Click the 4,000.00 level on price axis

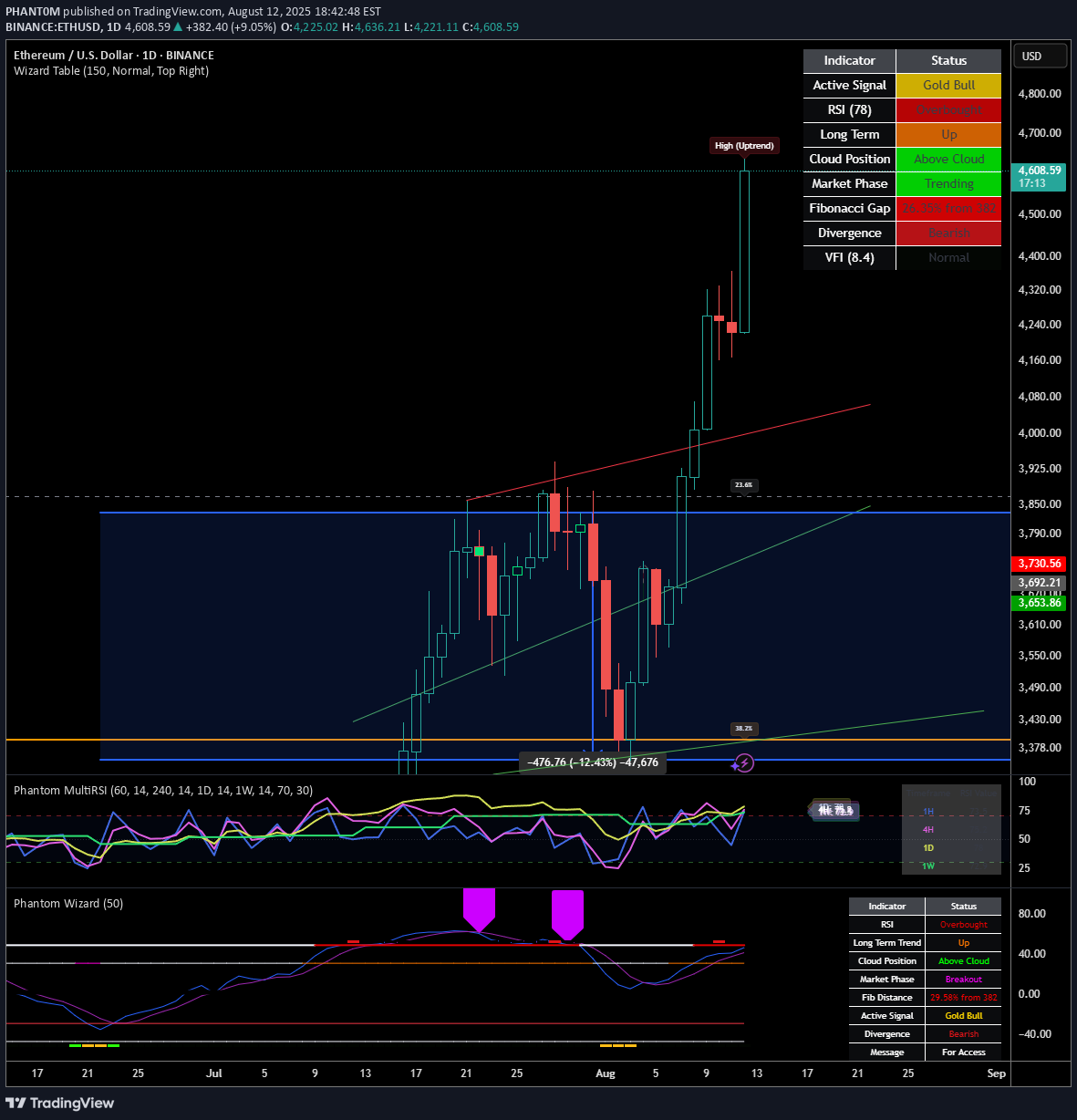click(1040, 432)
